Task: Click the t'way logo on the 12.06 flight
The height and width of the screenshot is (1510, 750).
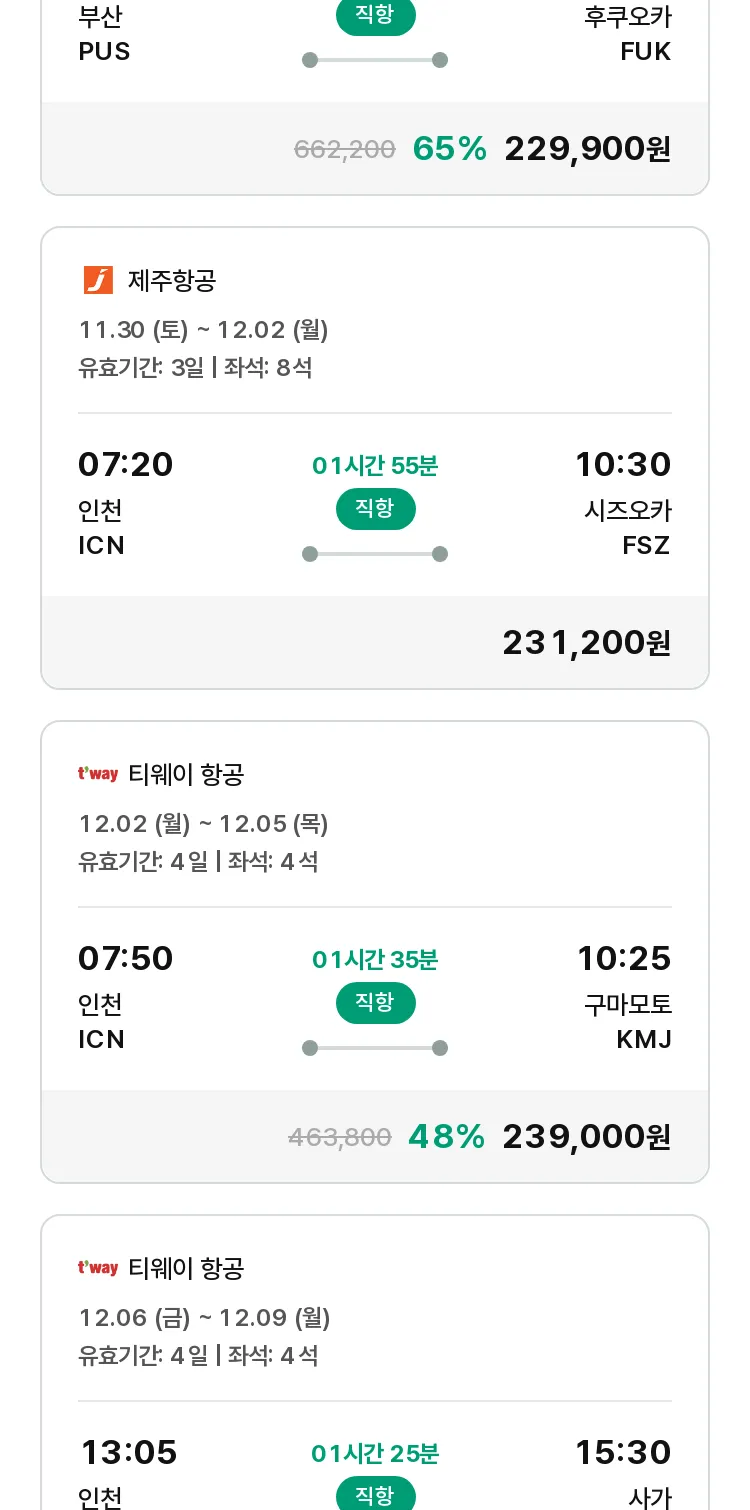Action: tap(98, 1268)
